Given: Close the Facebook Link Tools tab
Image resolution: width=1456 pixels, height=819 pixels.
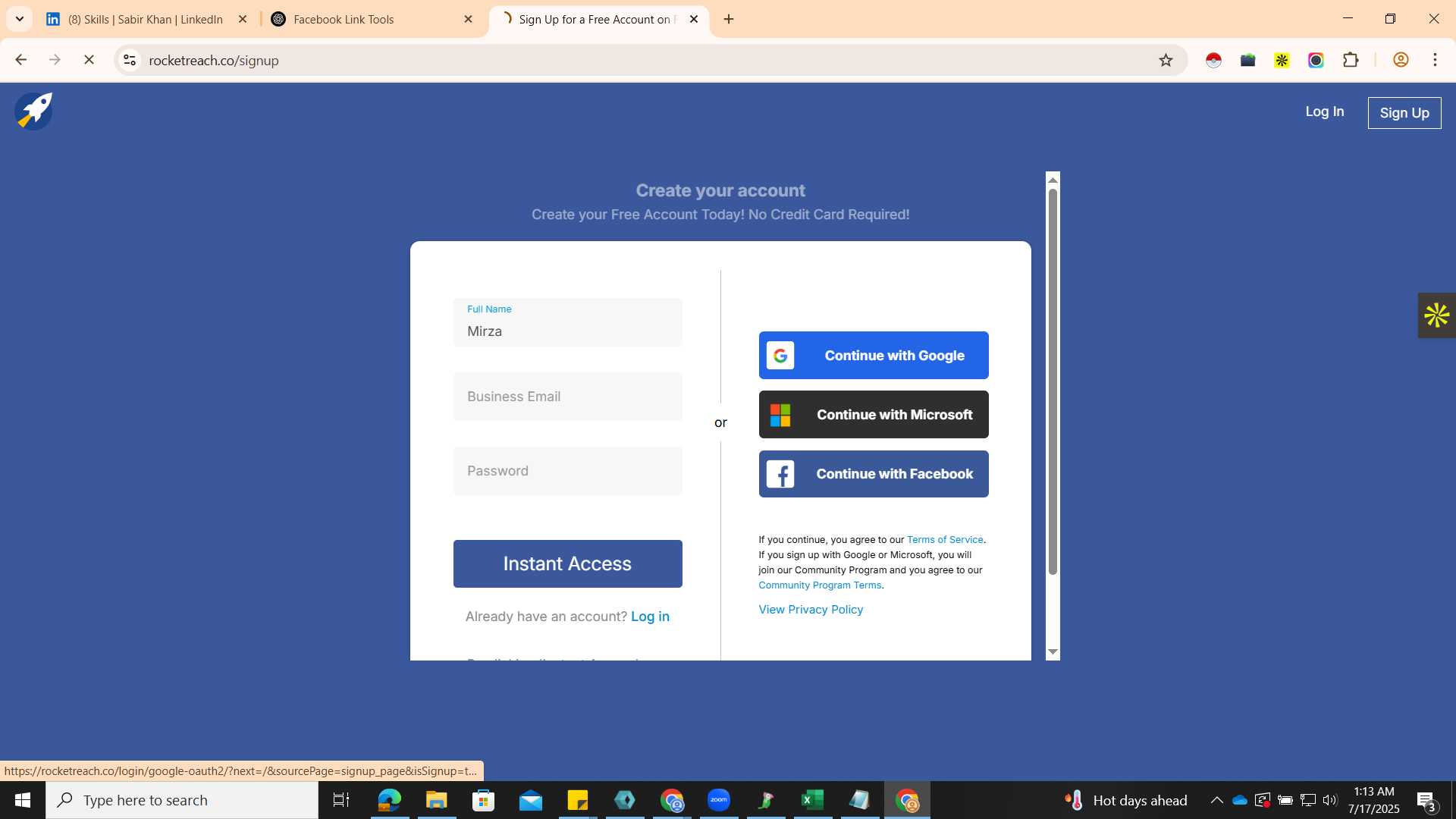Looking at the screenshot, I should point(468,19).
